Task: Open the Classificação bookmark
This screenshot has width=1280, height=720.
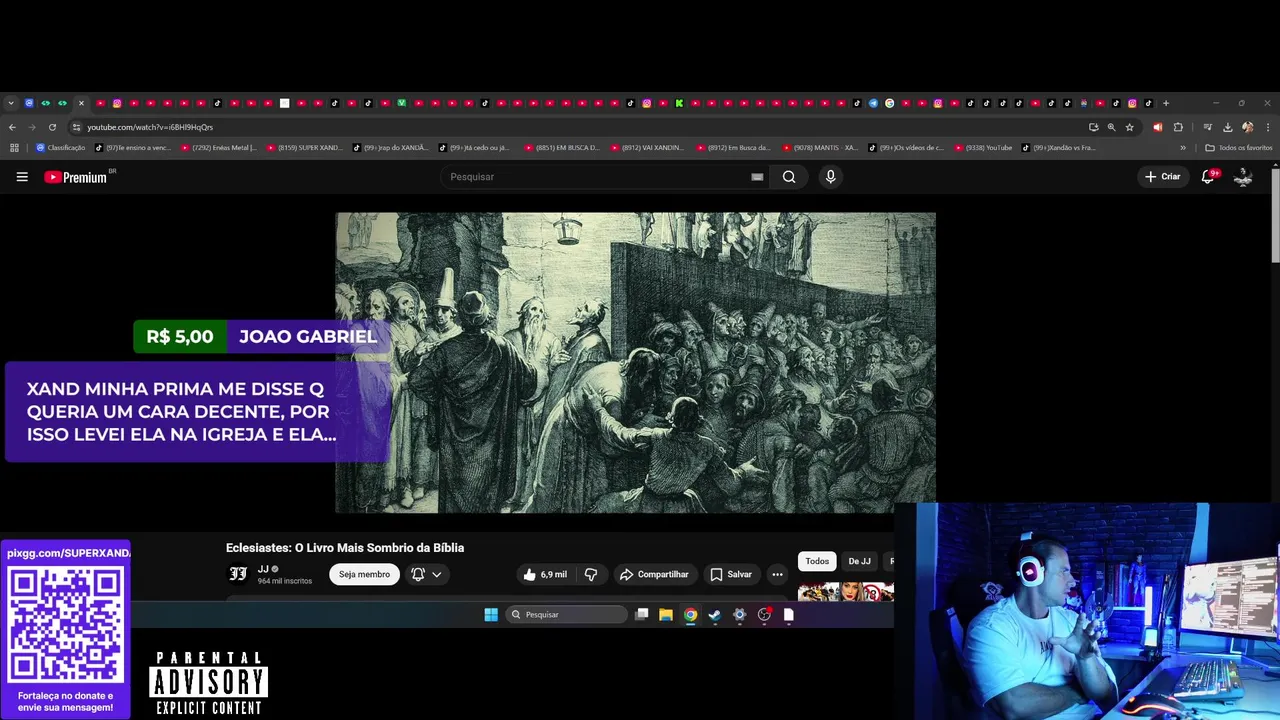Action: click(61, 148)
